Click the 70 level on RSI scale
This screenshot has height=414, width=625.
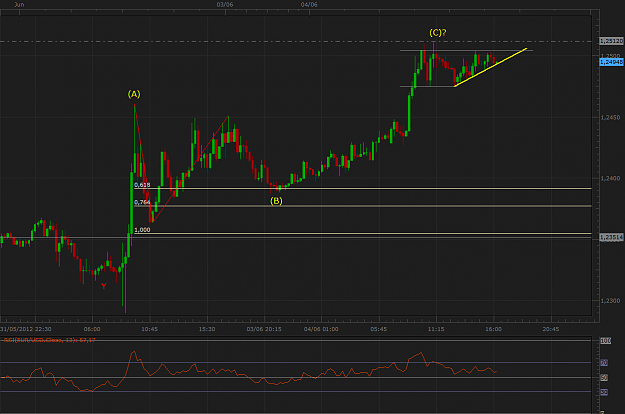(x=604, y=363)
